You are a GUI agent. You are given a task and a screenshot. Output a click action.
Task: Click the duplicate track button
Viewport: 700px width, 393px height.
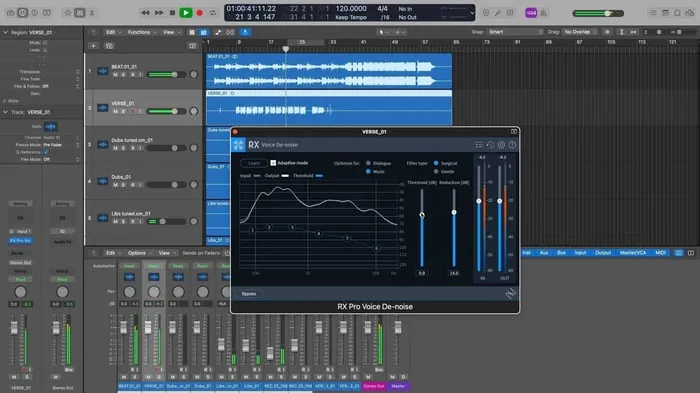109,46
